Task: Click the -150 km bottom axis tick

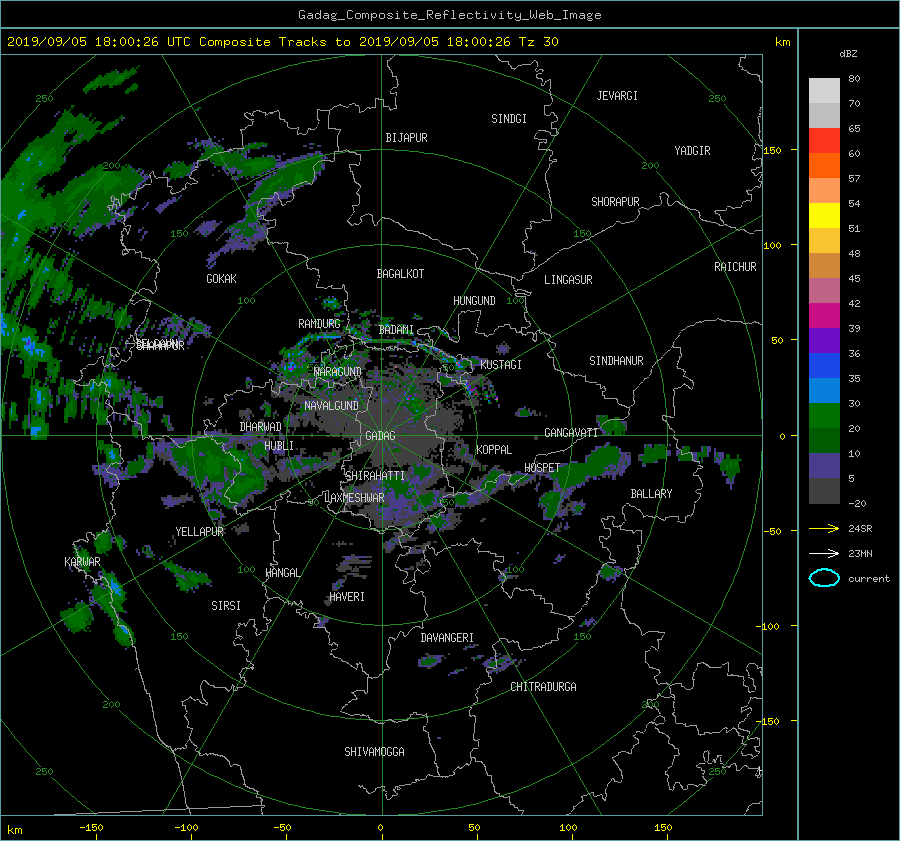Action: [91, 827]
